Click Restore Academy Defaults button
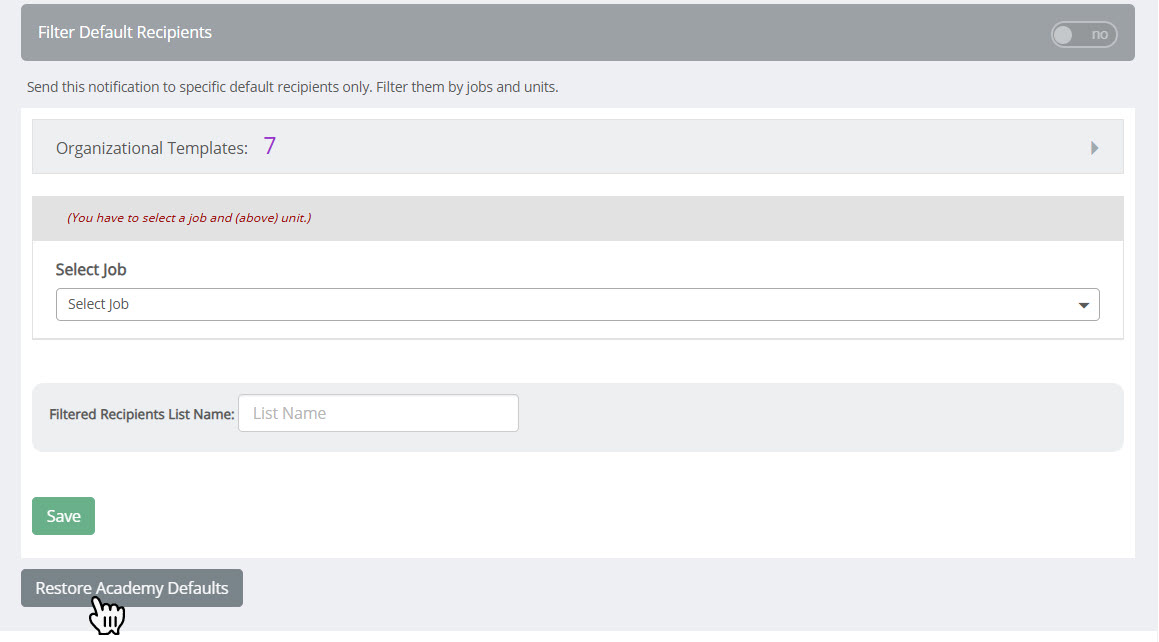Image resolution: width=1159 pixels, height=642 pixels. click(x=132, y=588)
